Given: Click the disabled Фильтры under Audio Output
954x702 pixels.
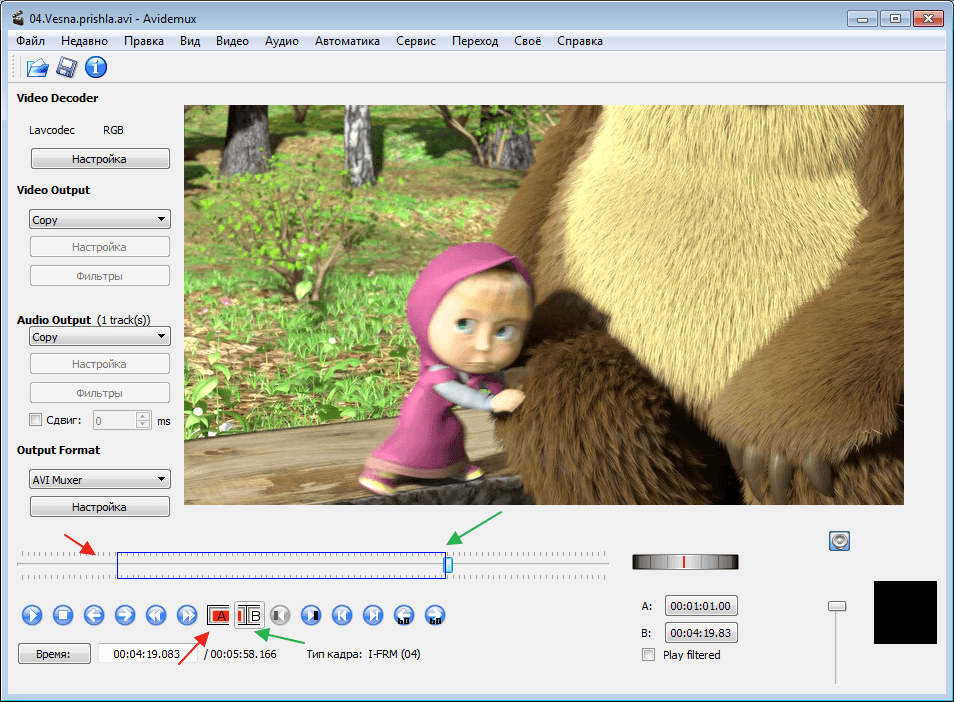Looking at the screenshot, I should coord(100,393).
